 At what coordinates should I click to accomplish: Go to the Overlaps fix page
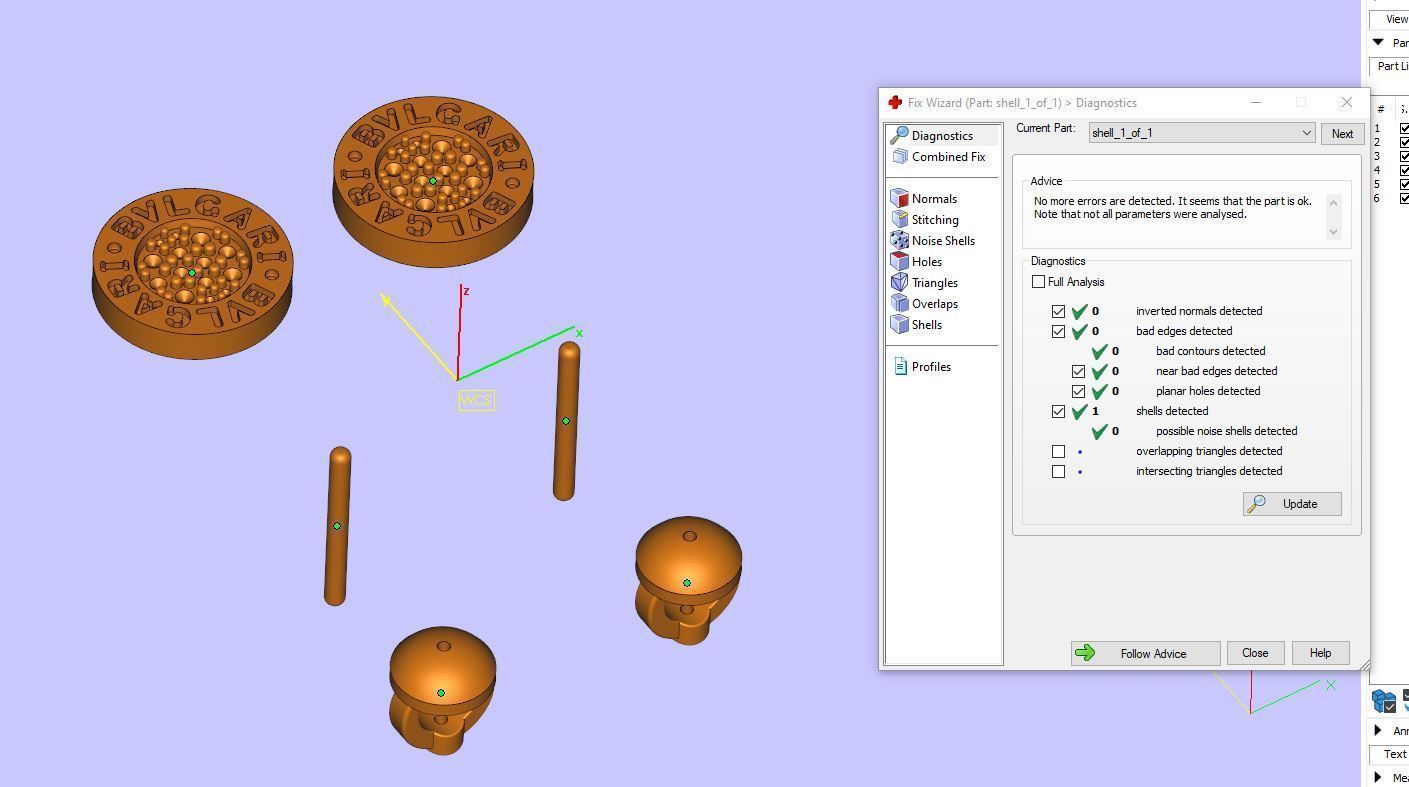pos(925,304)
